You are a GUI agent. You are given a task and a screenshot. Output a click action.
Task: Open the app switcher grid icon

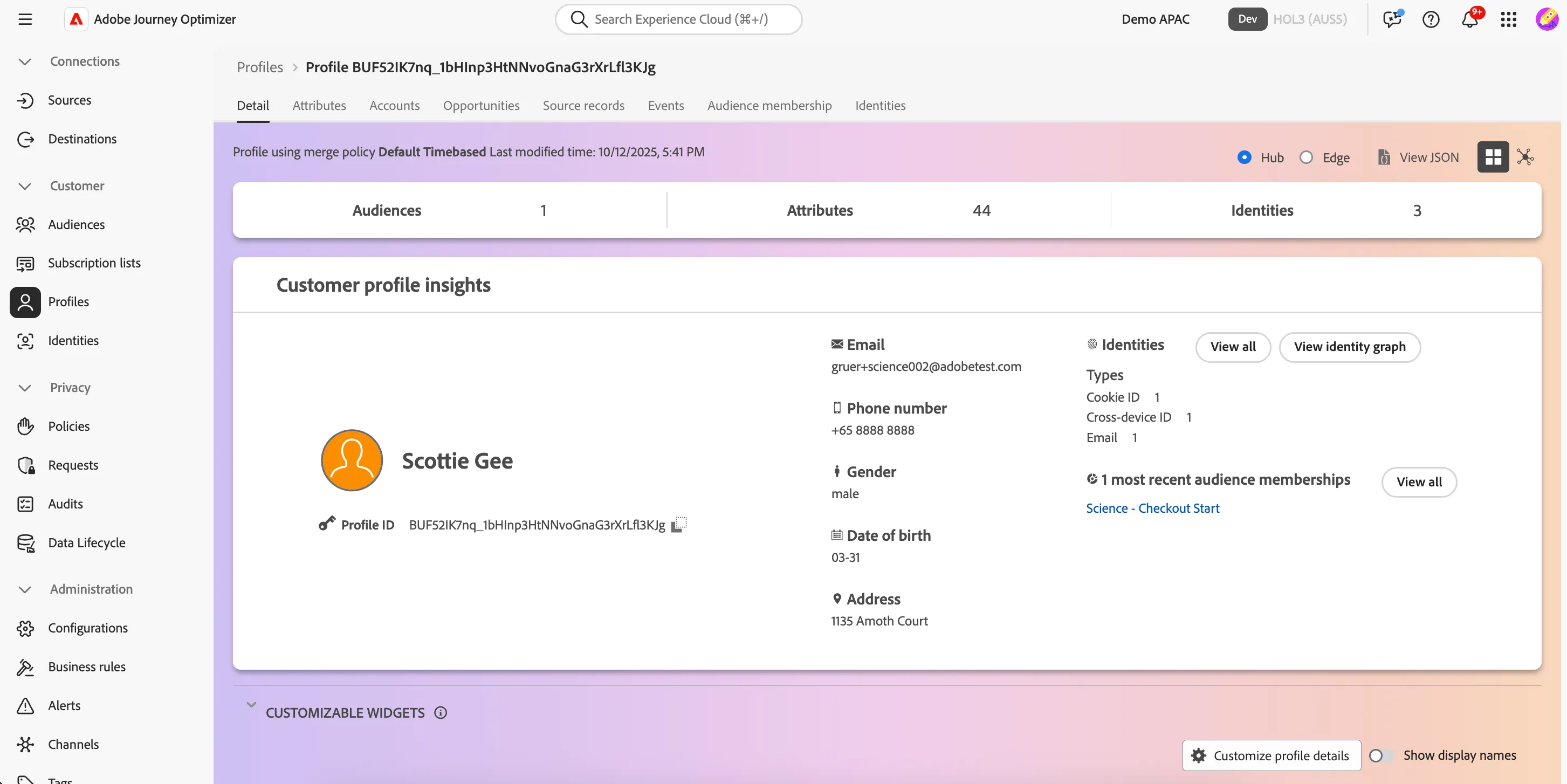pyautogui.click(x=1509, y=19)
